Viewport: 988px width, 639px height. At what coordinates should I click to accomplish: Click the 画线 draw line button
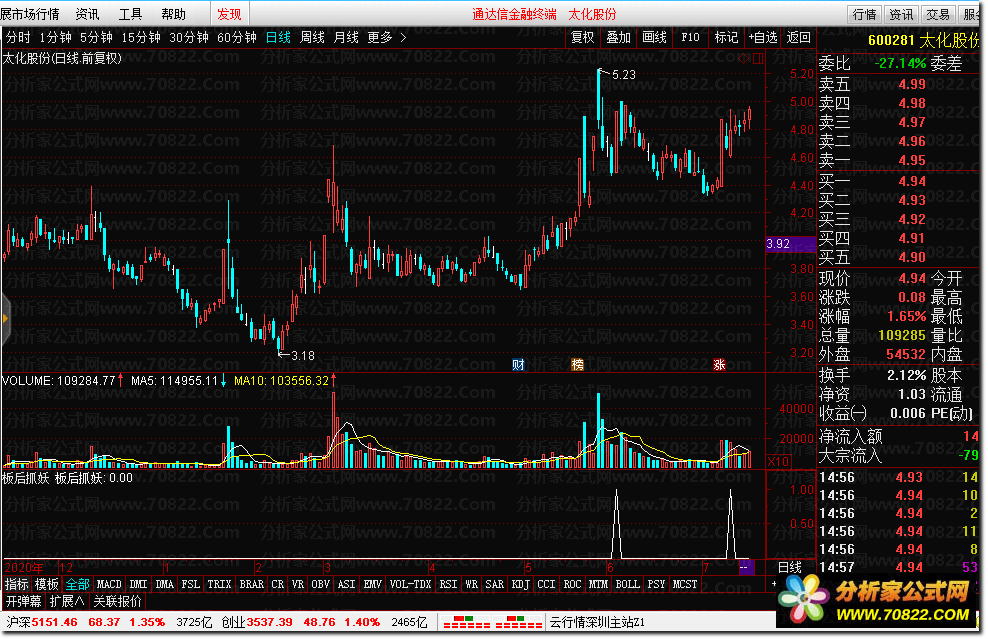pyautogui.click(x=654, y=38)
